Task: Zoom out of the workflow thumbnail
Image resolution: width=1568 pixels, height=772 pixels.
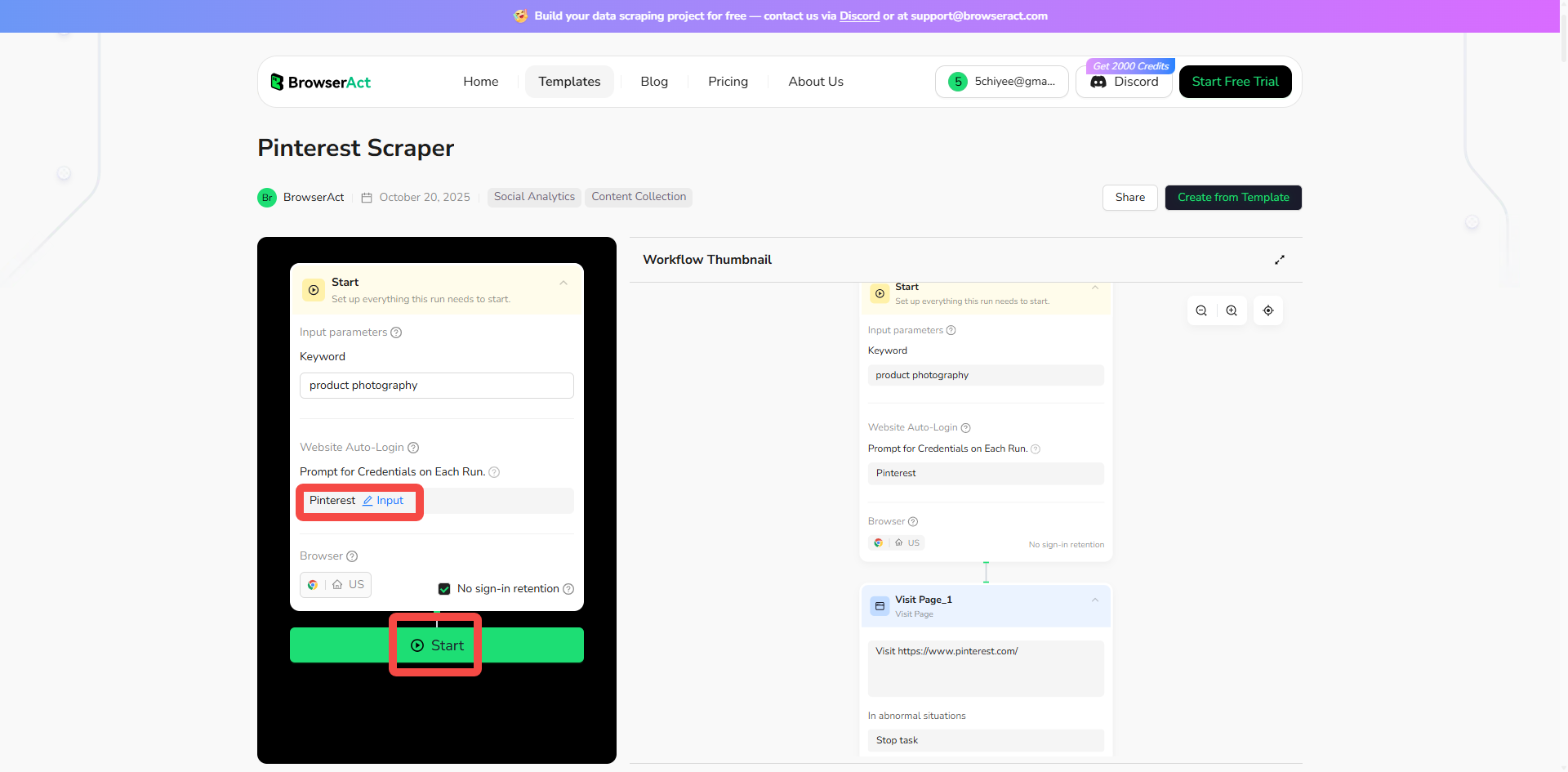Action: 1200,310
